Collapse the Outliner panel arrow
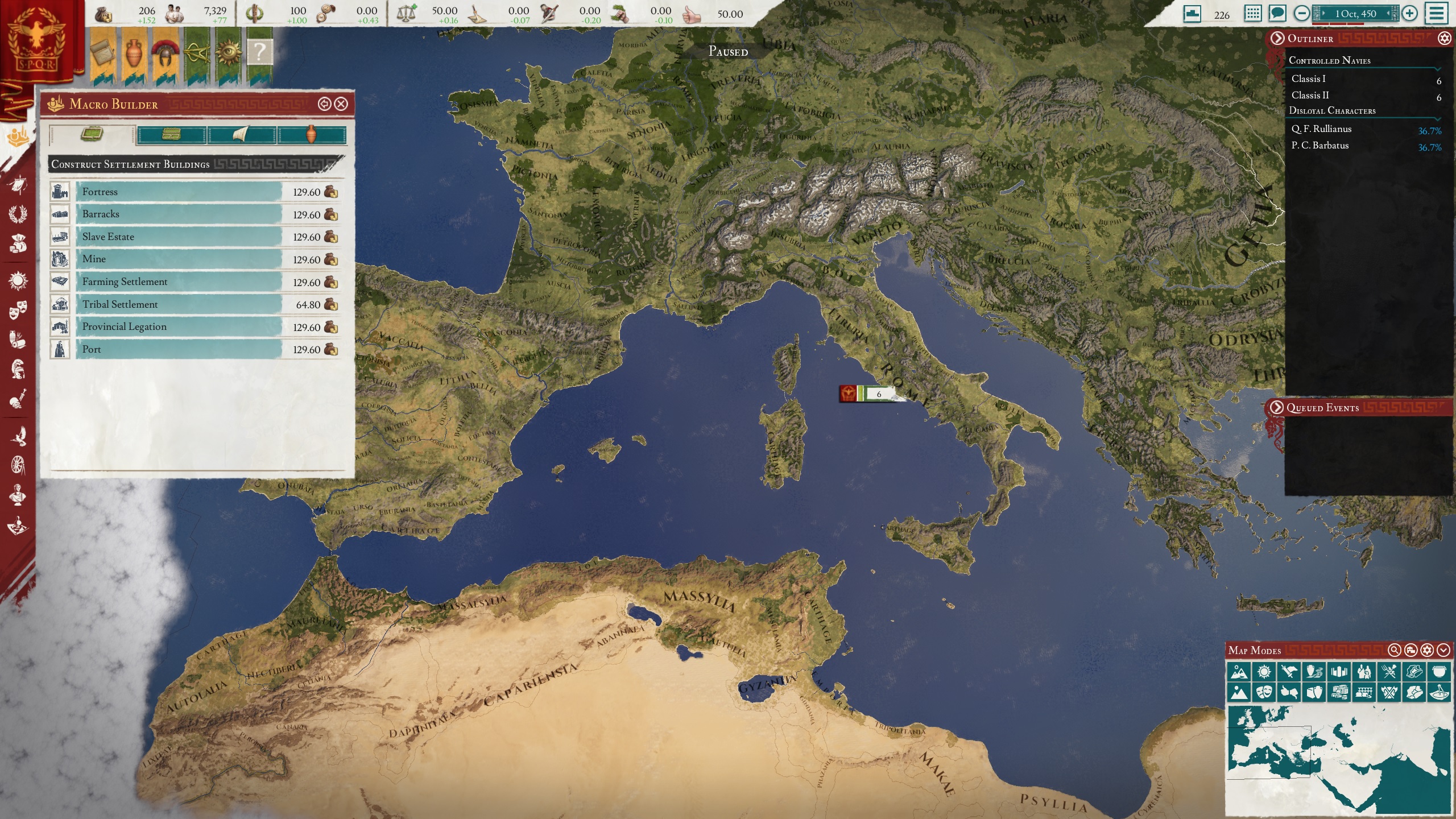The image size is (1456, 819). tap(1277, 38)
